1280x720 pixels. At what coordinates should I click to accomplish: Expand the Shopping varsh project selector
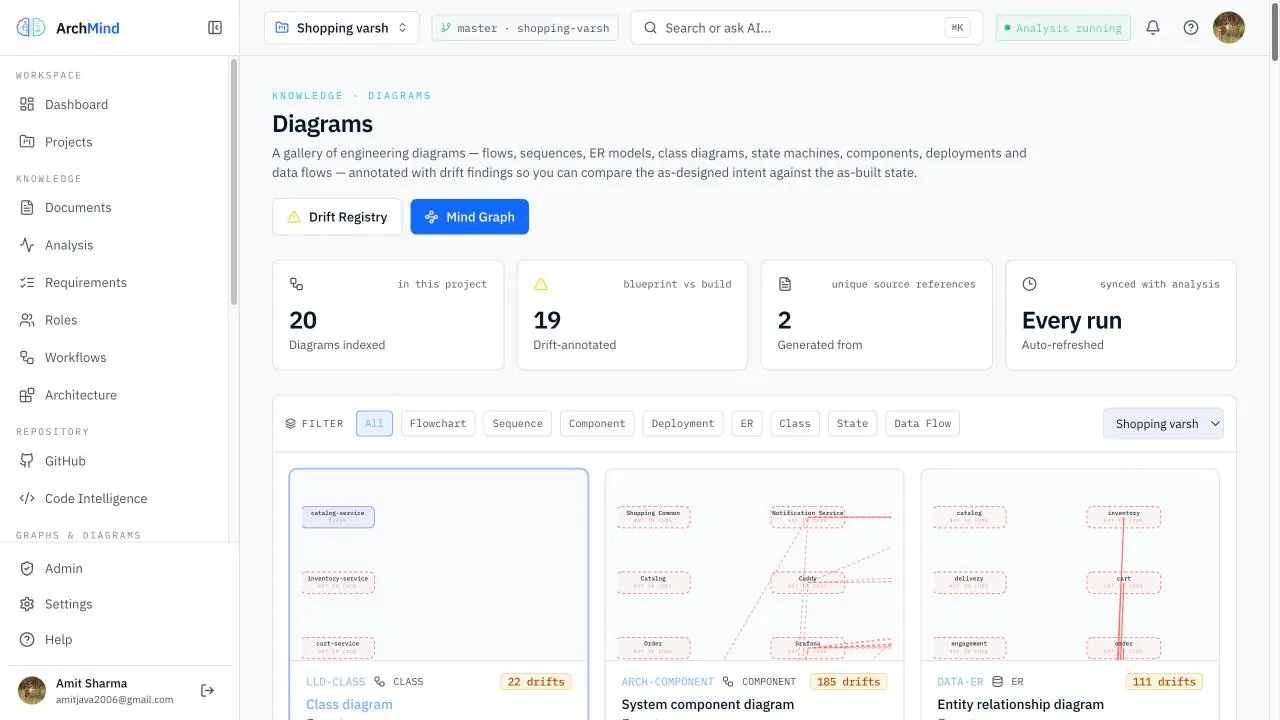pyautogui.click(x=342, y=28)
